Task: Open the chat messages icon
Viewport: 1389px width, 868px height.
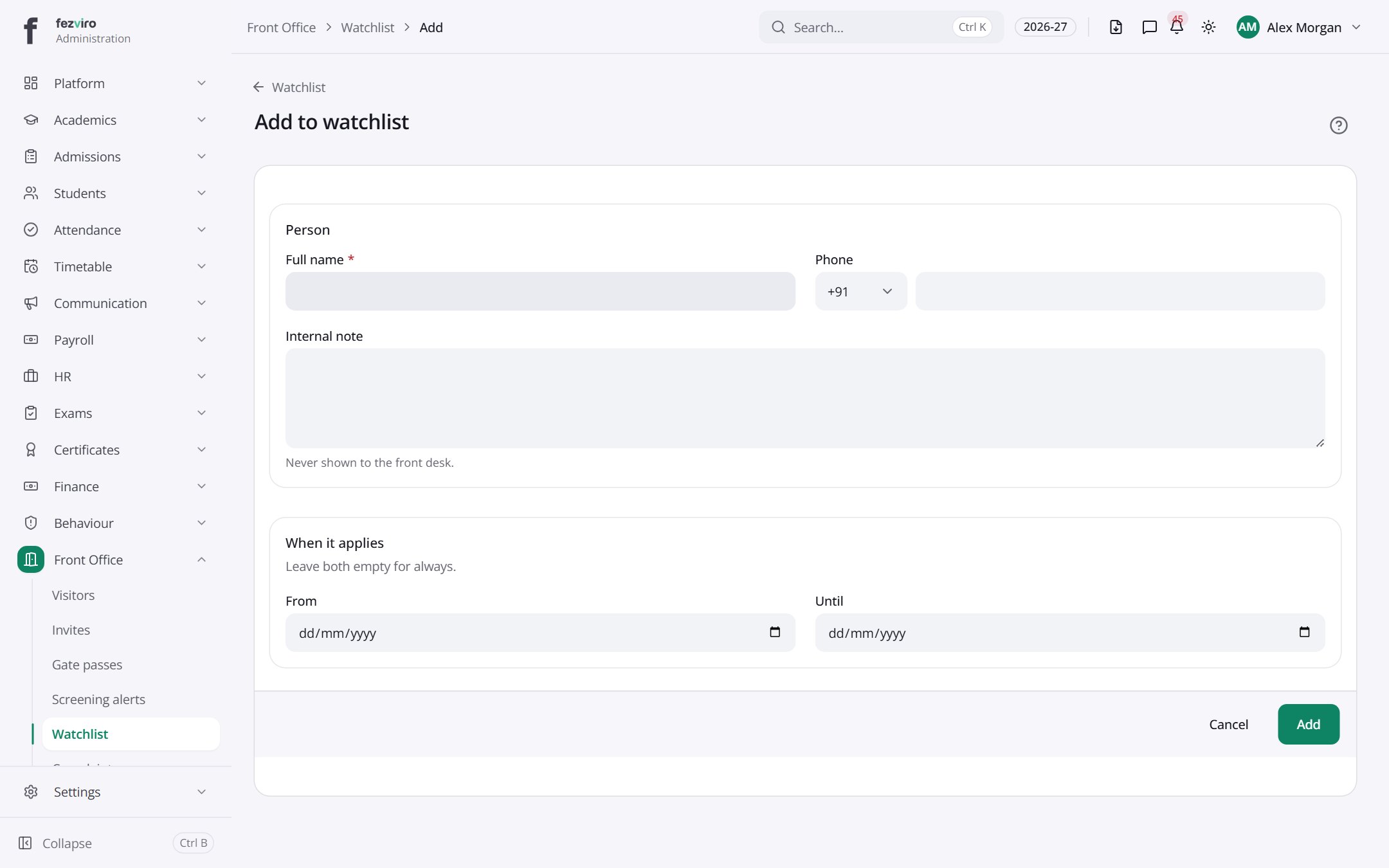Action: [1149, 27]
